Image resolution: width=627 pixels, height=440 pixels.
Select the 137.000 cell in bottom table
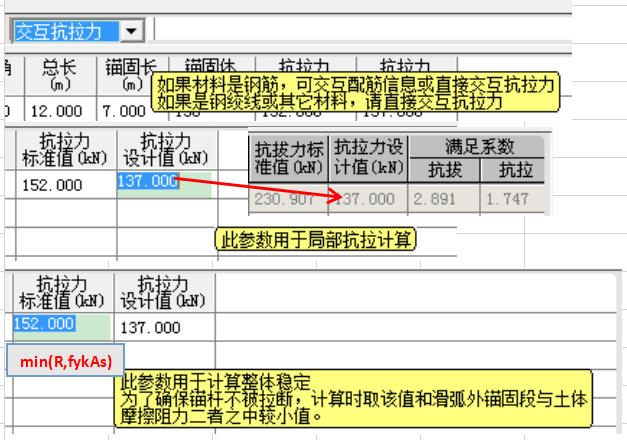[165, 327]
